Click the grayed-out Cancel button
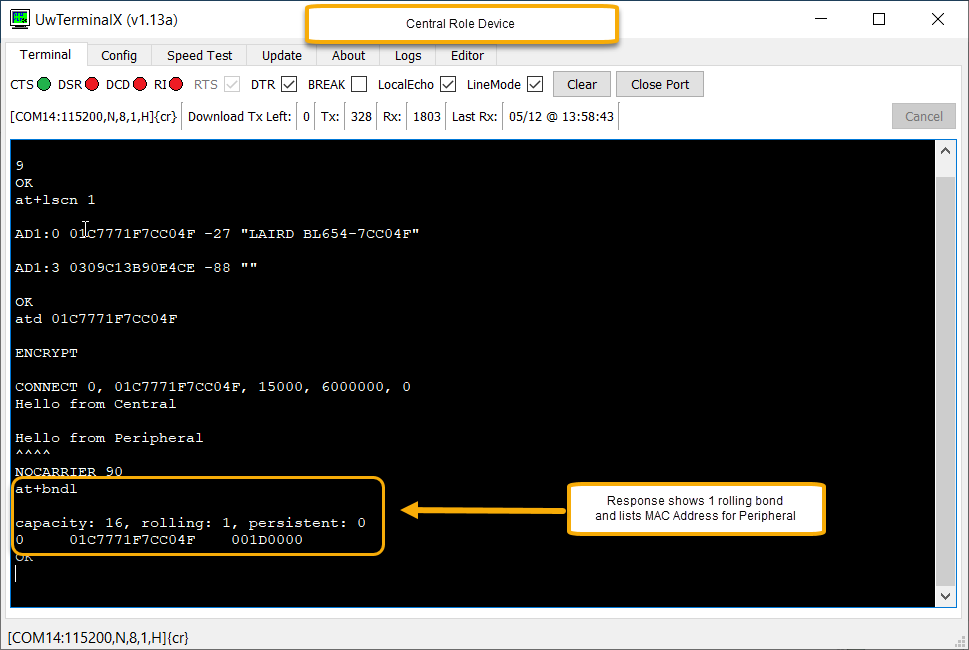 (x=922, y=115)
